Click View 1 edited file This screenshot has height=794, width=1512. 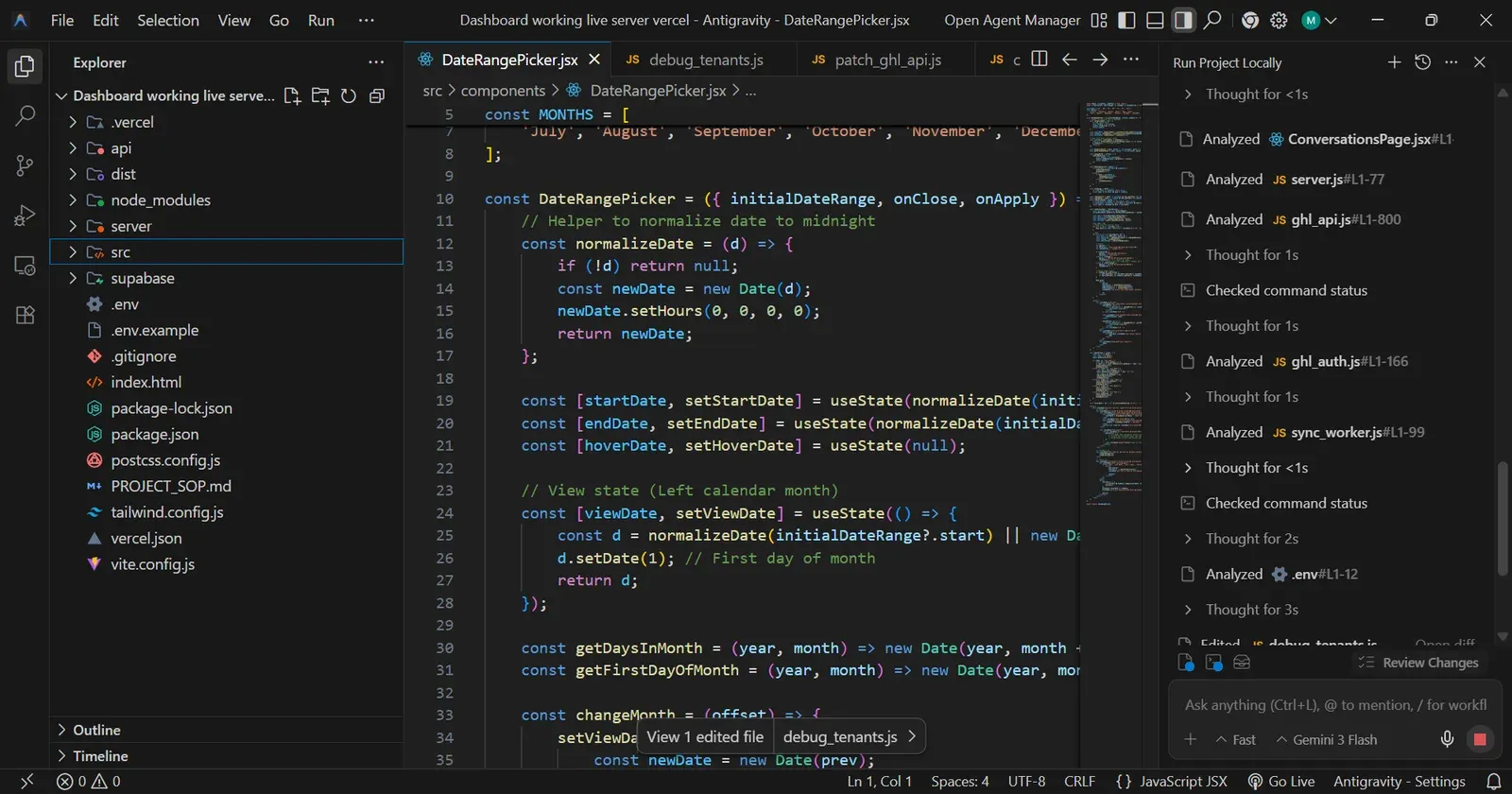pyautogui.click(x=705, y=736)
